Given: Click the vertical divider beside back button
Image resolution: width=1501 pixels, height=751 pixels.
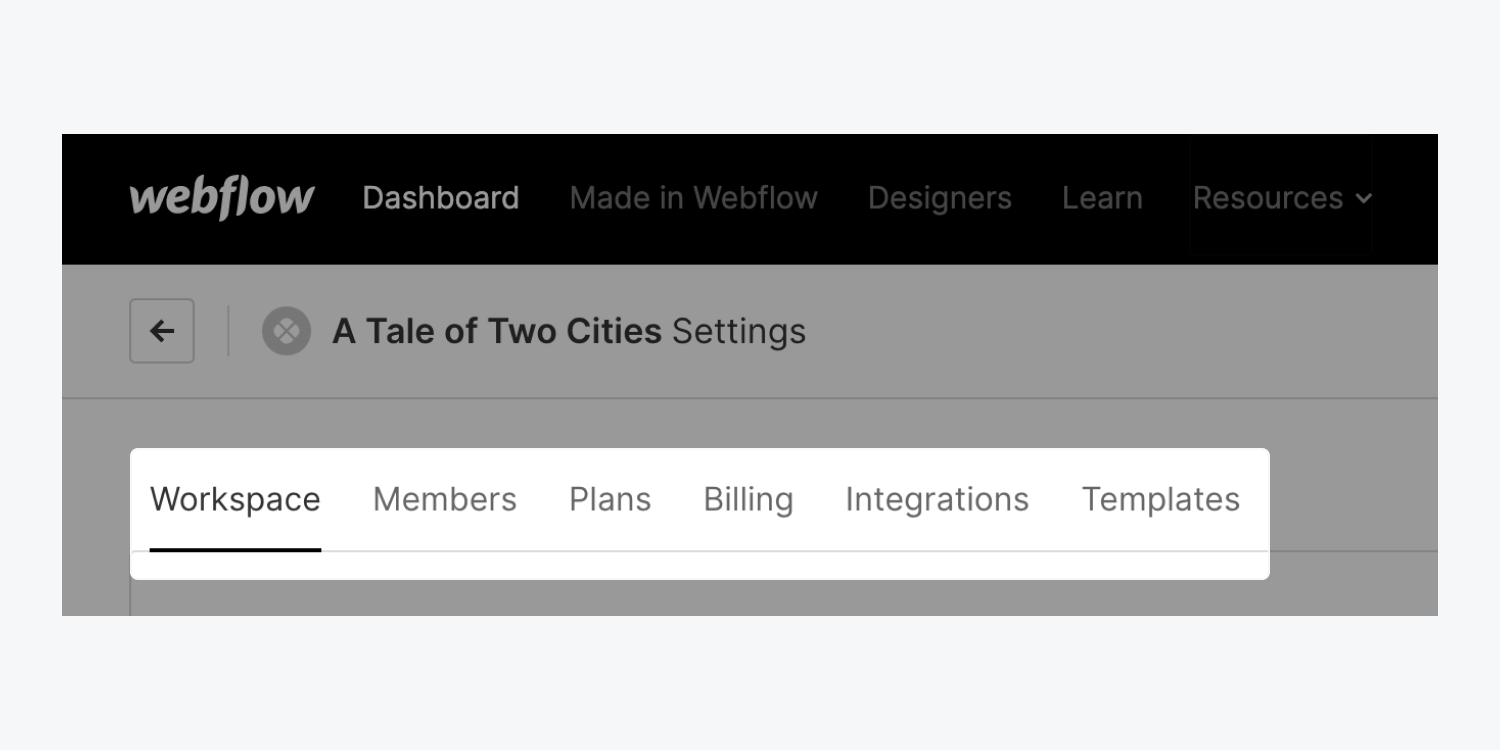Looking at the screenshot, I should 228,331.
